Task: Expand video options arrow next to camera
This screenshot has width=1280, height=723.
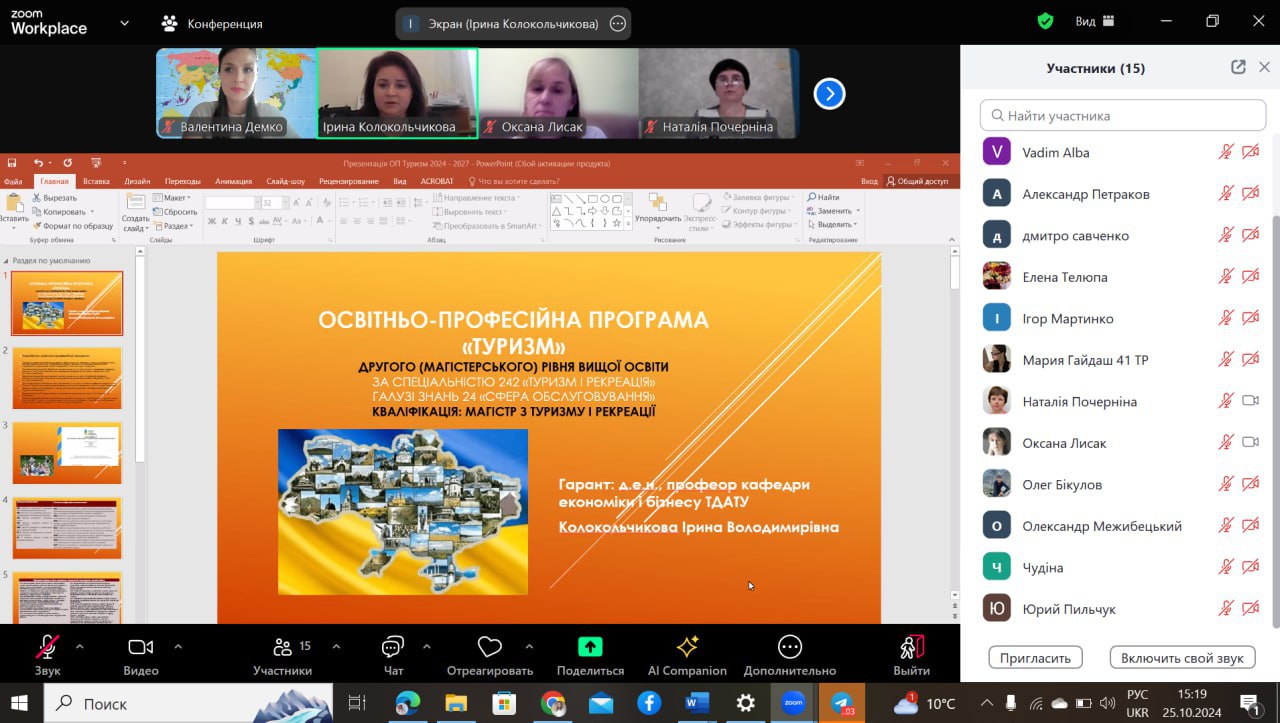Action: point(179,646)
